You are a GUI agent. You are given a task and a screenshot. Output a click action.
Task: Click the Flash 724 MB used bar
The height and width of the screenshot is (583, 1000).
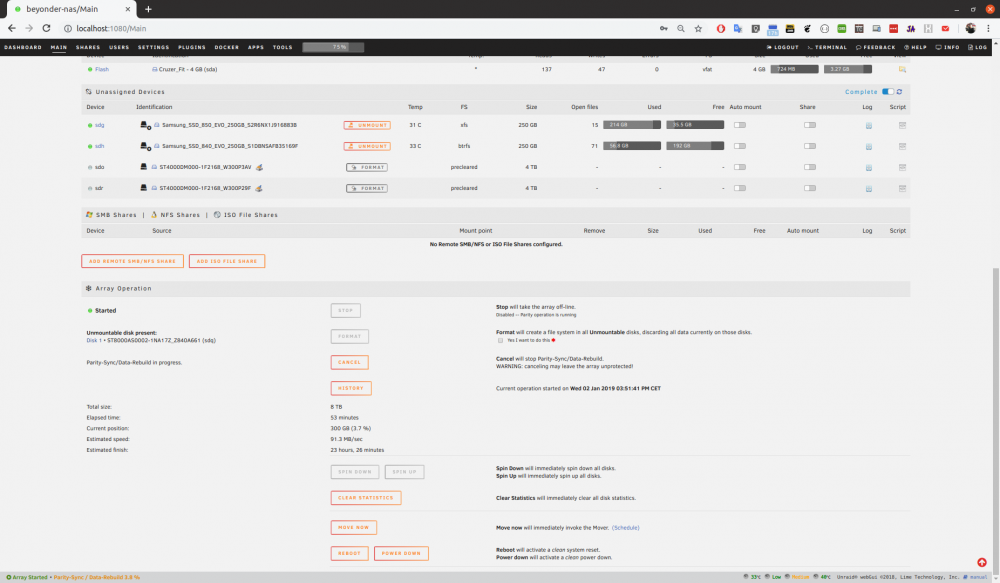(x=794, y=69)
